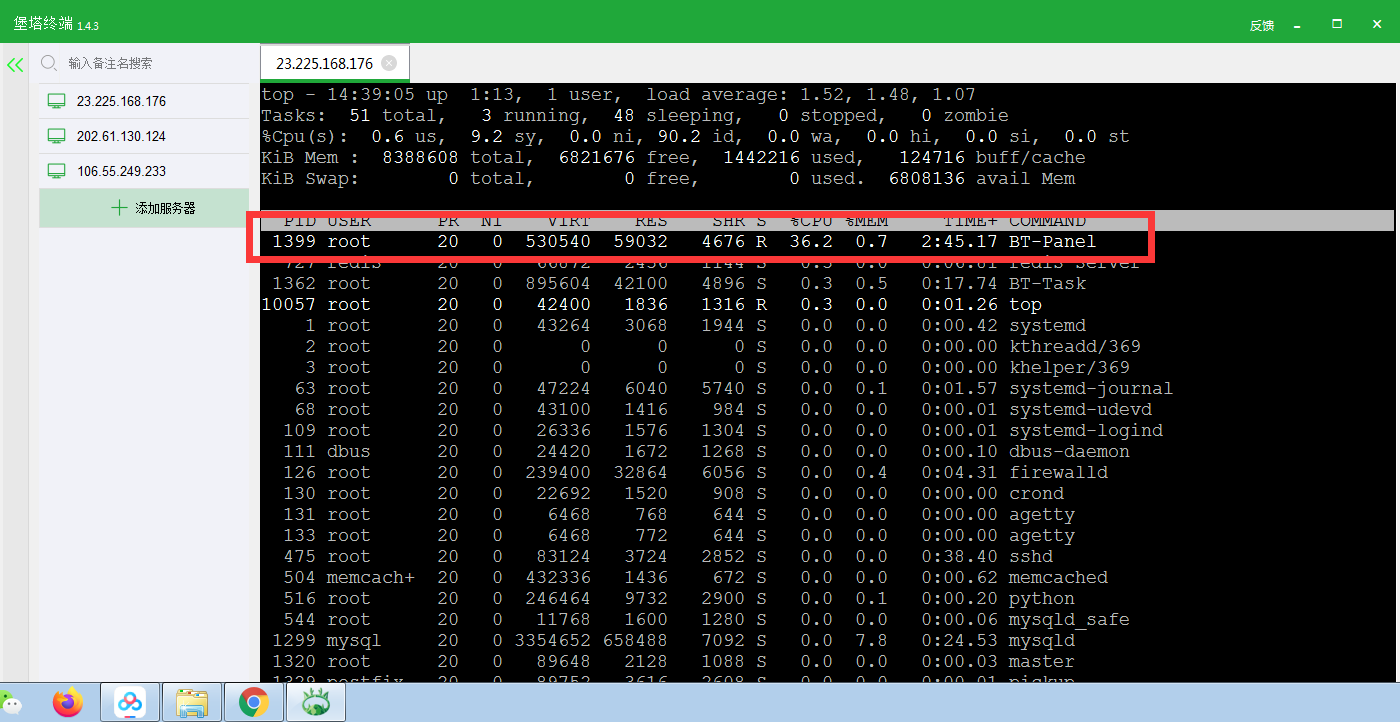
Task: Click the crond process name
Action: pyautogui.click(x=1036, y=493)
